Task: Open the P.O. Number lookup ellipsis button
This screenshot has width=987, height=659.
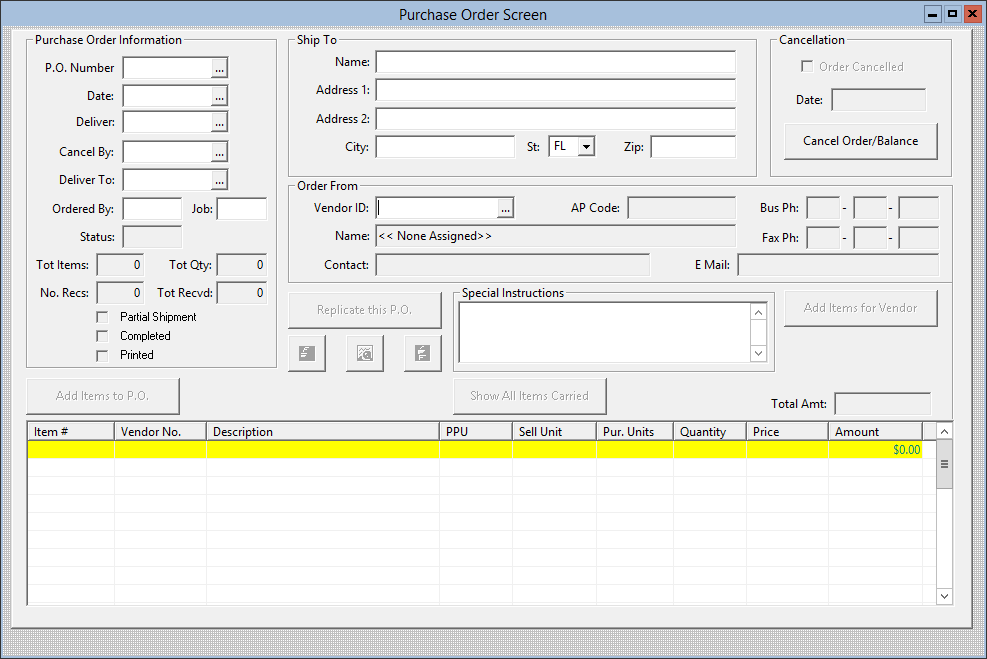Action: (219, 68)
